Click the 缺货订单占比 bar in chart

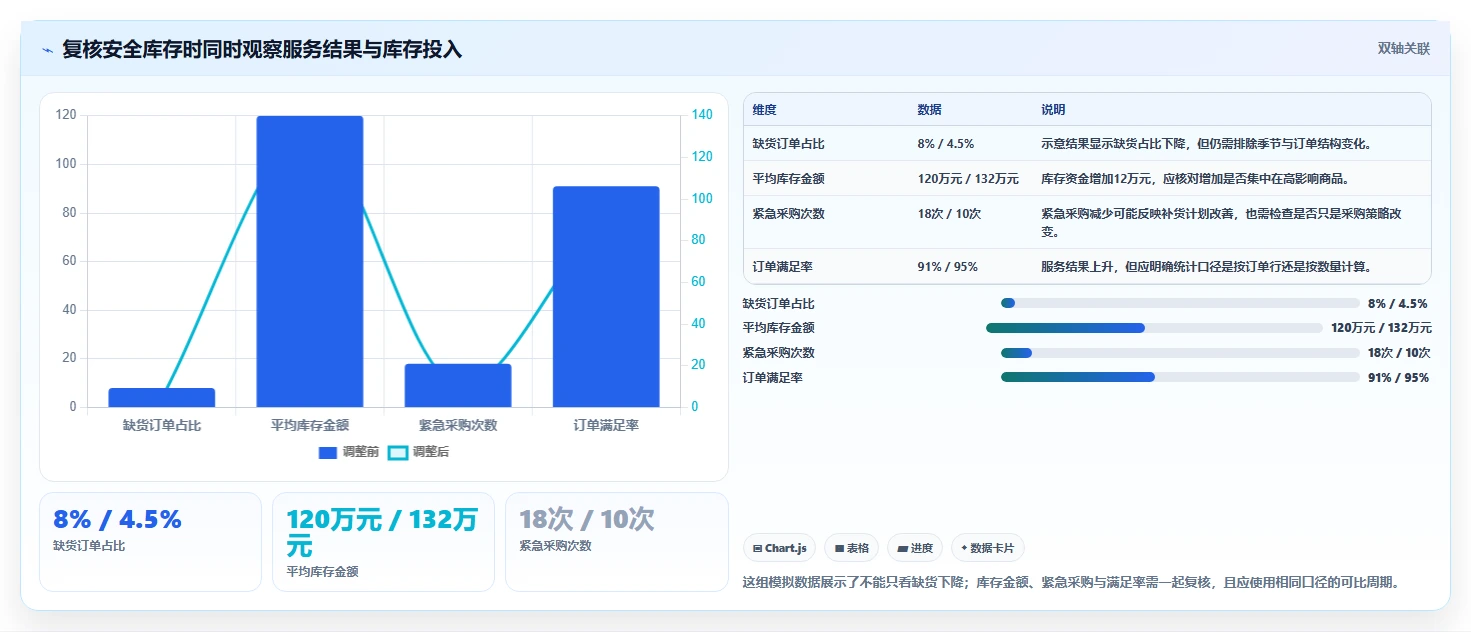coord(162,398)
